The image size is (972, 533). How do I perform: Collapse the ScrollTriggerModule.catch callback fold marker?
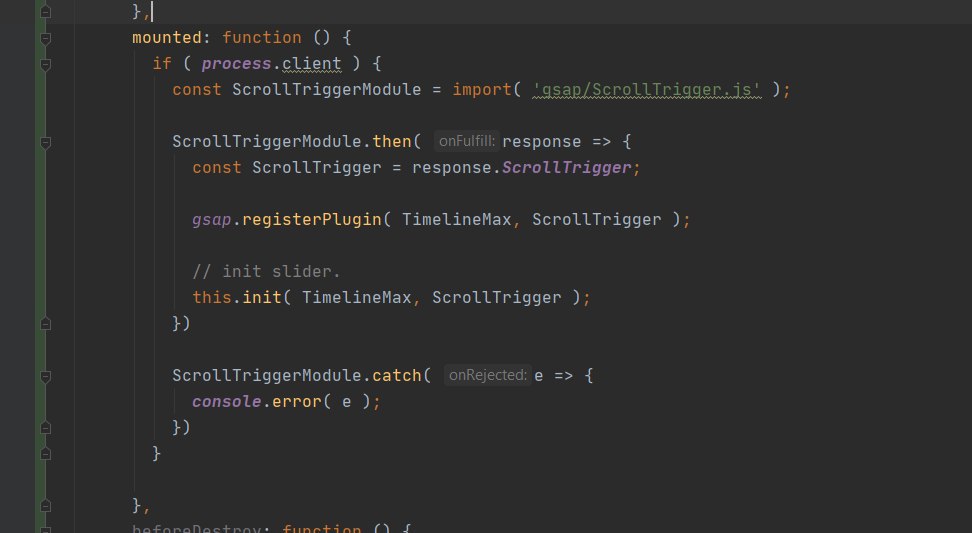[45, 376]
